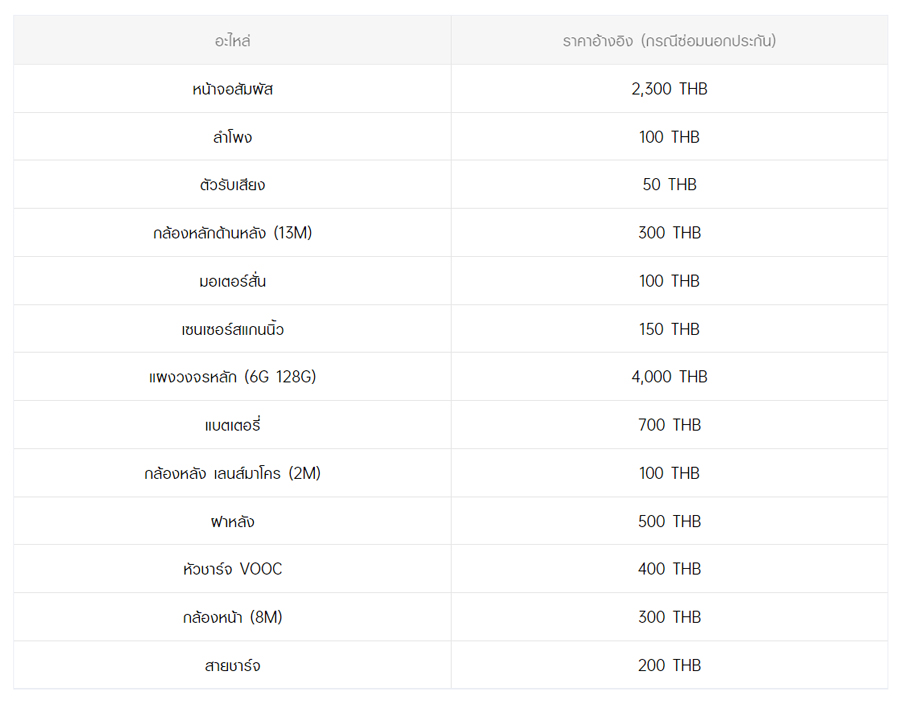Click the 4,000 THB price

coord(669,377)
